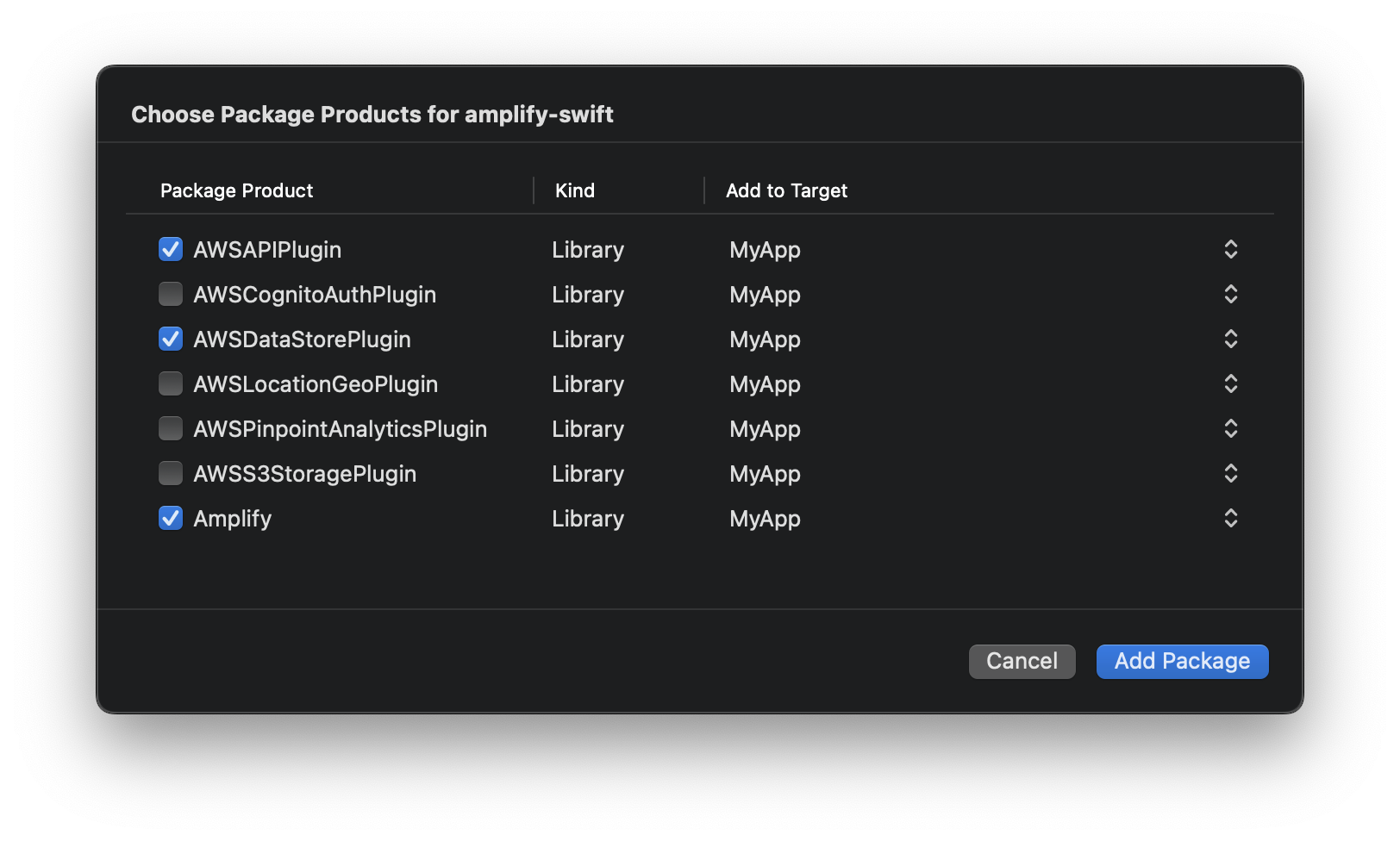Open target dropdown for AWSS3StoragePlugin row

[1231, 473]
